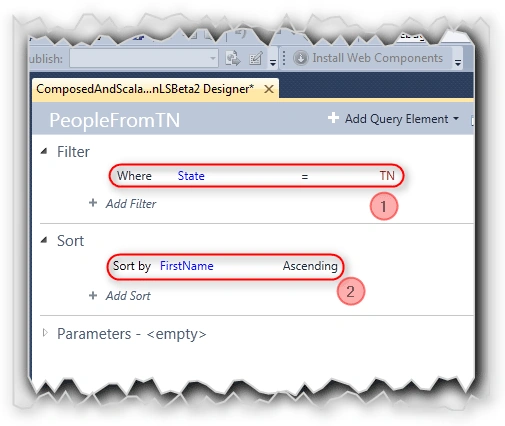Collapse the Filter section
The width and height of the screenshot is (505, 426).
tap(44, 151)
